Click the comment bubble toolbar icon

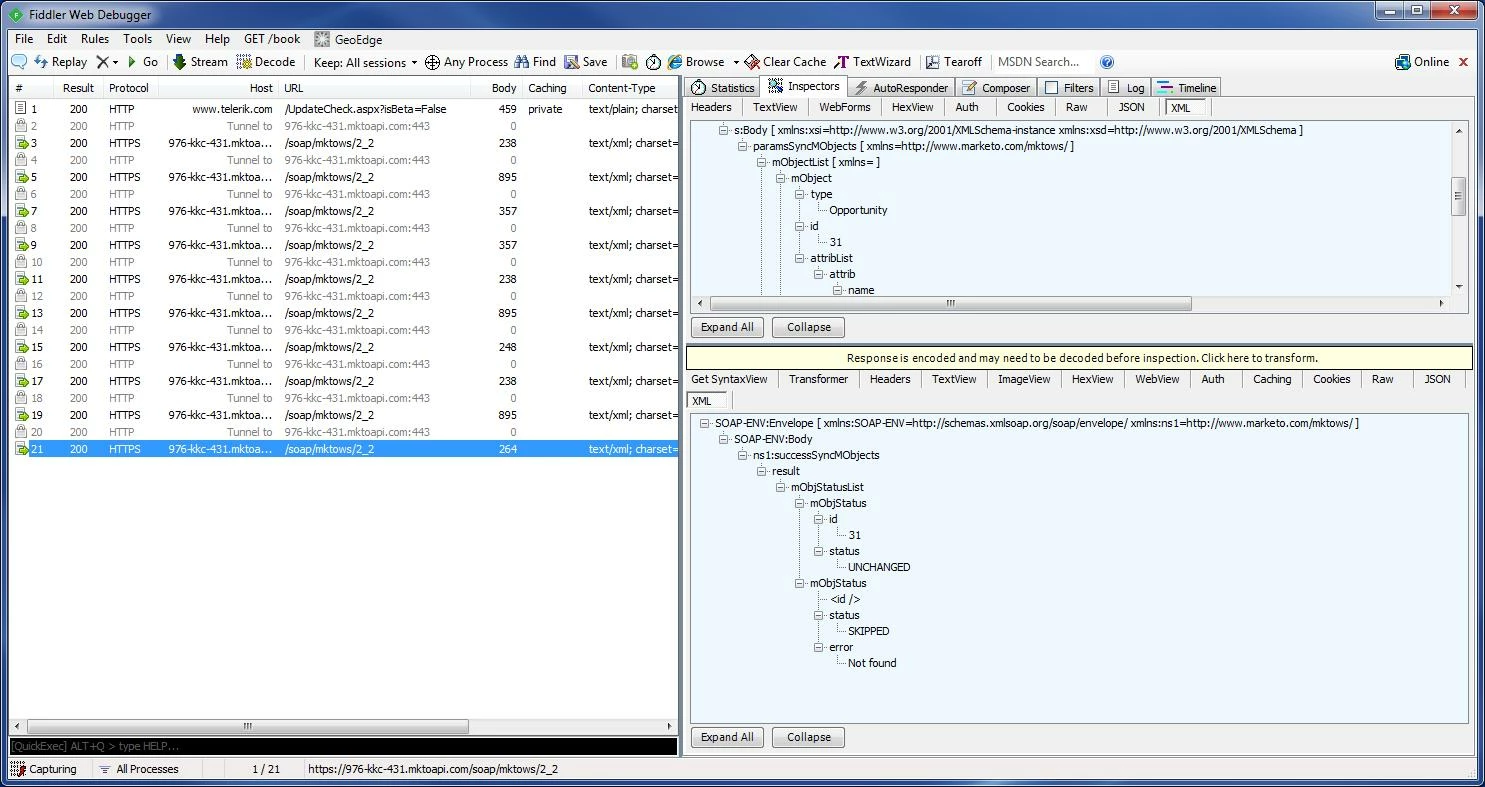click(x=18, y=62)
